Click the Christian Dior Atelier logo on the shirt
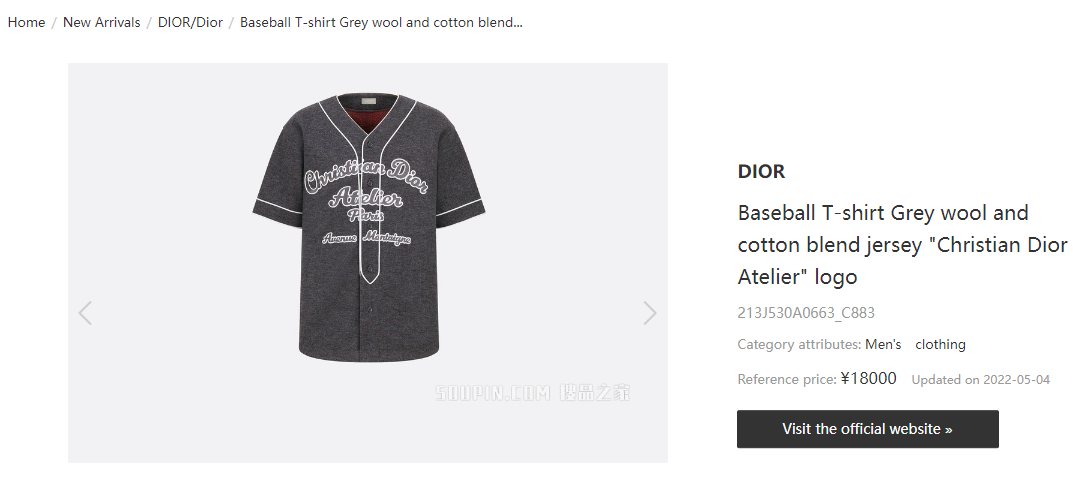 tap(367, 200)
